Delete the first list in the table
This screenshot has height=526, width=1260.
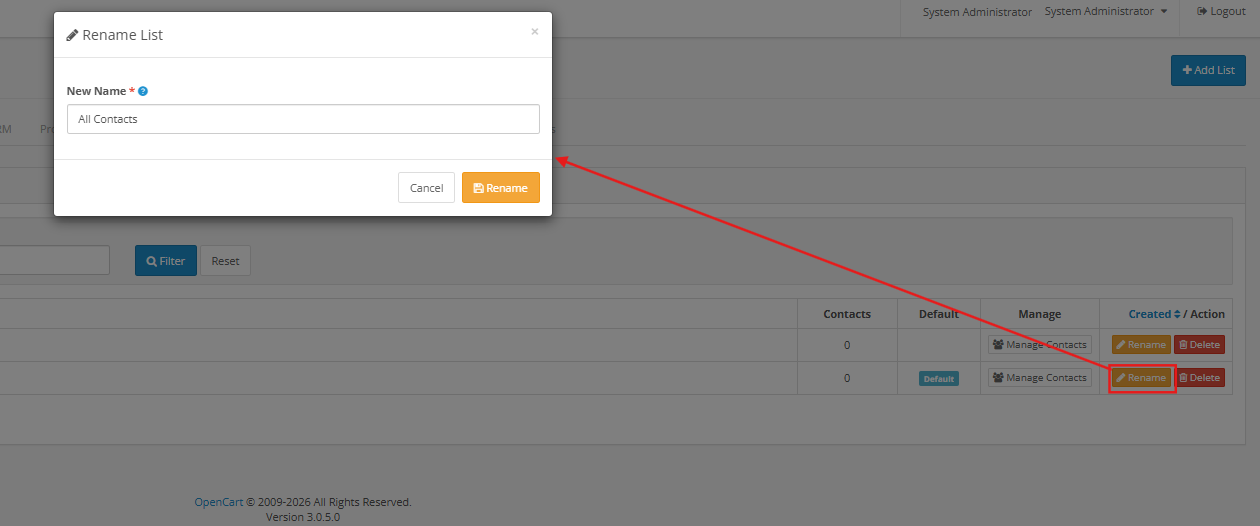coord(1199,345)
